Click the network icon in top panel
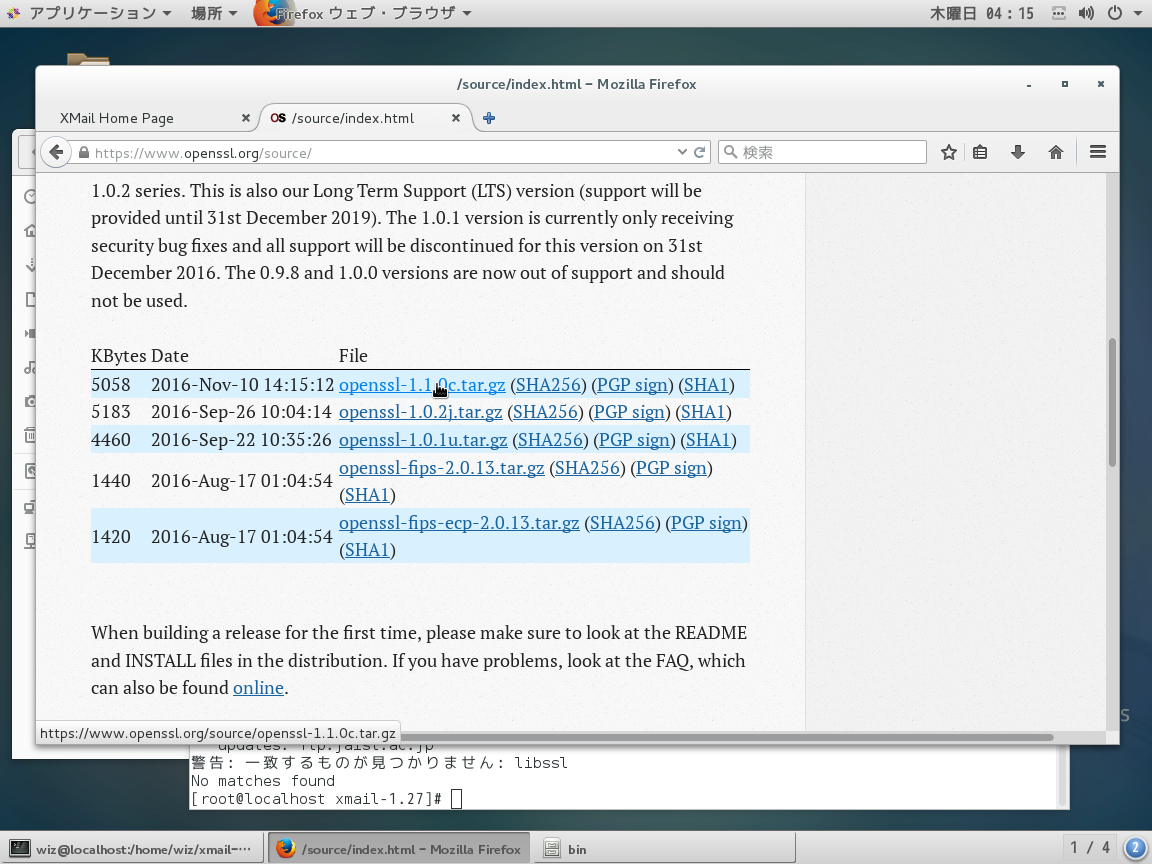Viewport: 1152px width, 864px height. (x=1059, y=13)
